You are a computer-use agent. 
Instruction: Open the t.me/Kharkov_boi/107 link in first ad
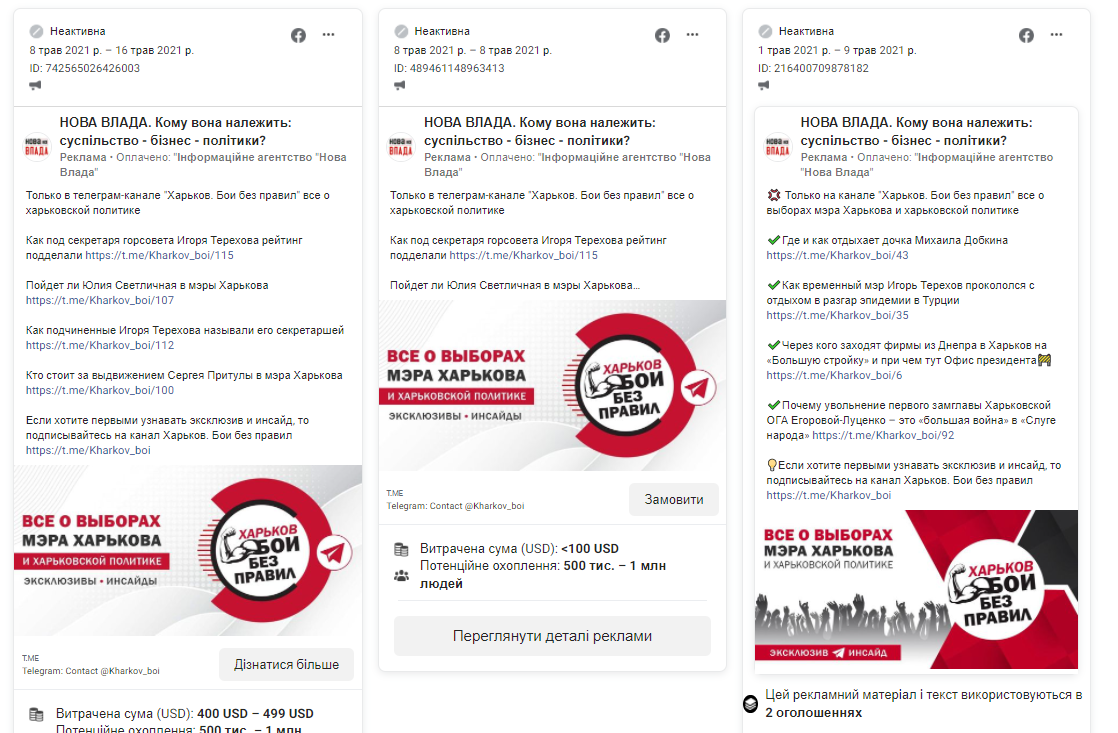pos(100,300)
